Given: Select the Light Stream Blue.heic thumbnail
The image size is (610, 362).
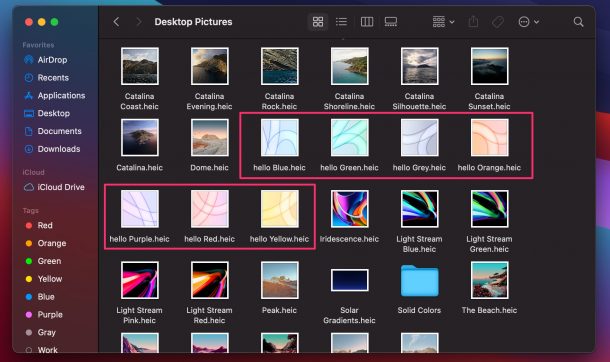Looking at the screenshot, I should pos(419,209).
